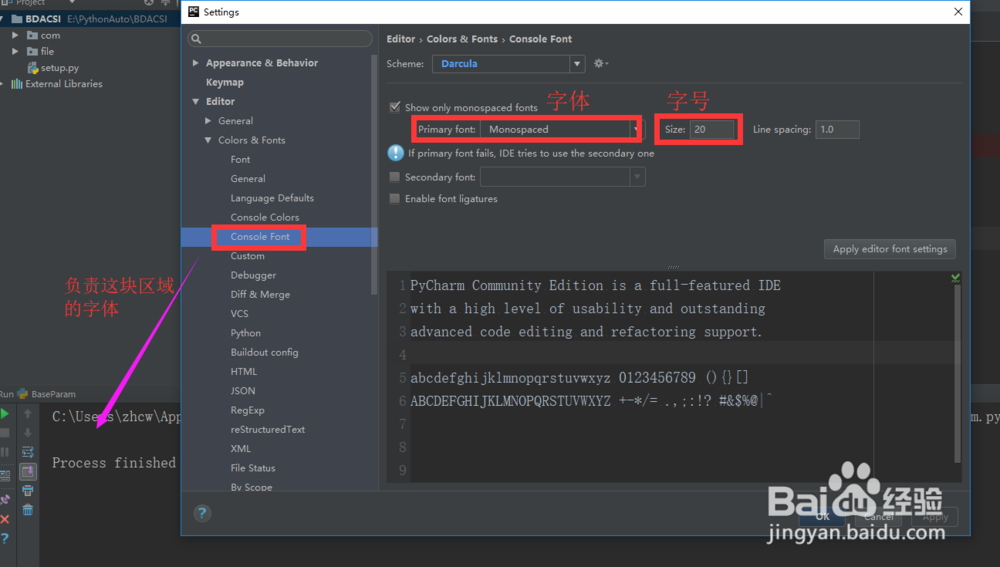Expand the com folder in Project tree
Screen dimensions: 1000x567
tap(15, 35)
